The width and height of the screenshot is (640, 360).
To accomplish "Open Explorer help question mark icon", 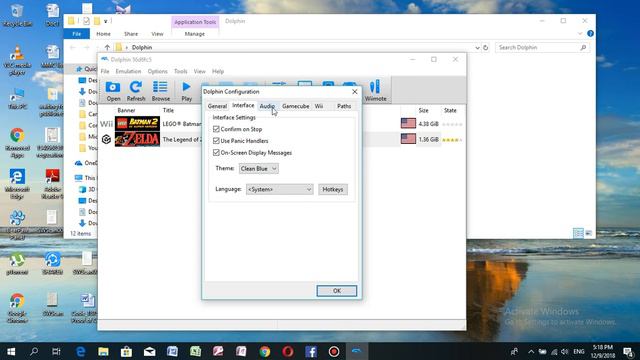I will (590, 33).
